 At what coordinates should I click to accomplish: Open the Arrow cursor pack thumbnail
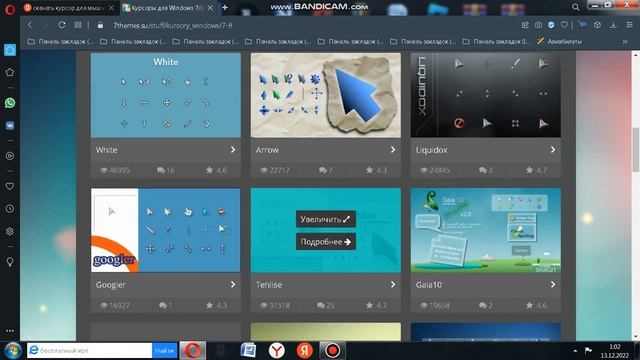point(326,95)
